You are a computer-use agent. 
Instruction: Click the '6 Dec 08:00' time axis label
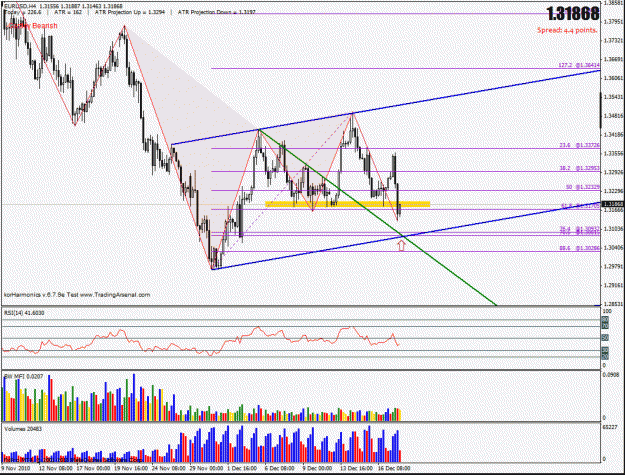(x=280, y=468)
